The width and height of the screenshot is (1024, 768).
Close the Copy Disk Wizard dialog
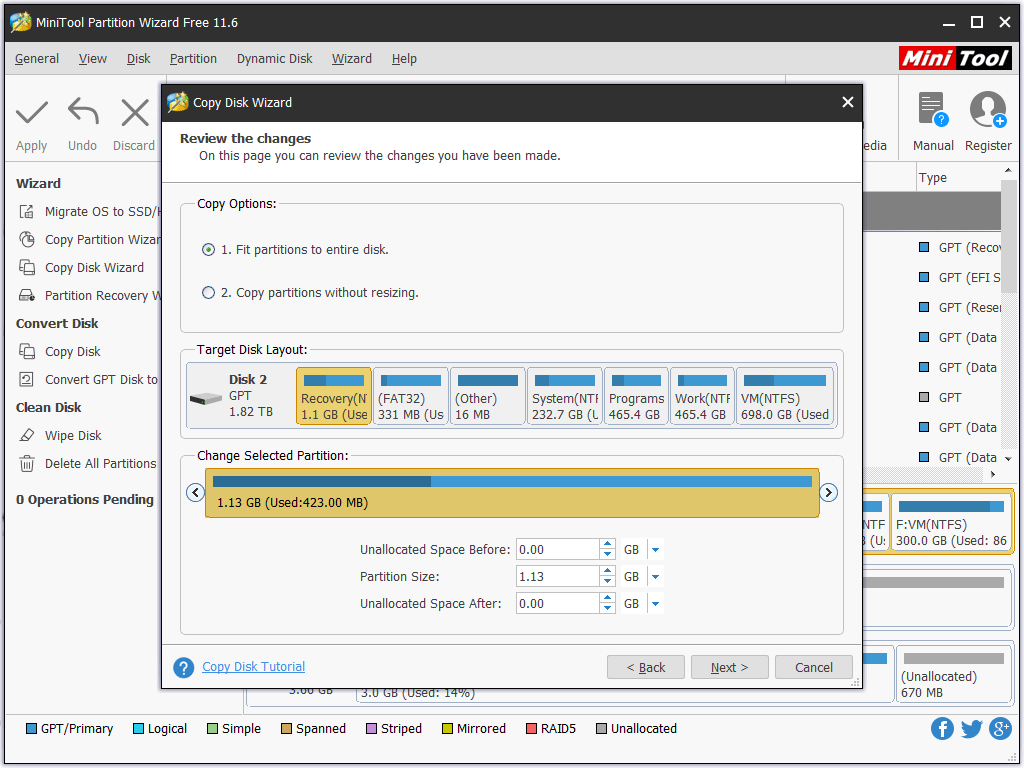[x=848, y=103]
